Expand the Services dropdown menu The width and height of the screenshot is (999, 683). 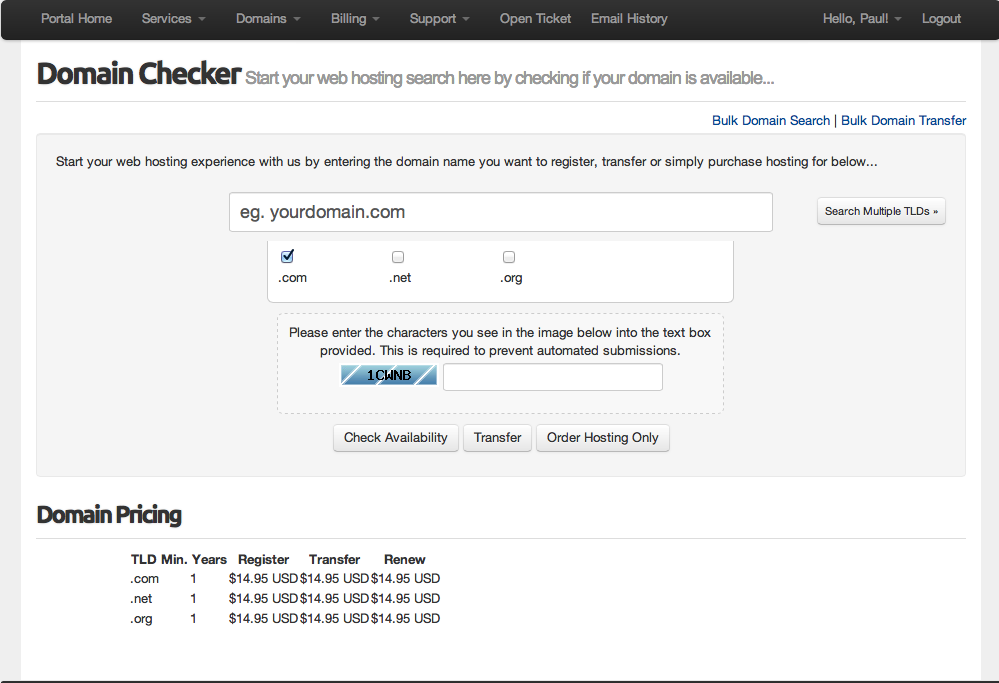coord(173,18)
